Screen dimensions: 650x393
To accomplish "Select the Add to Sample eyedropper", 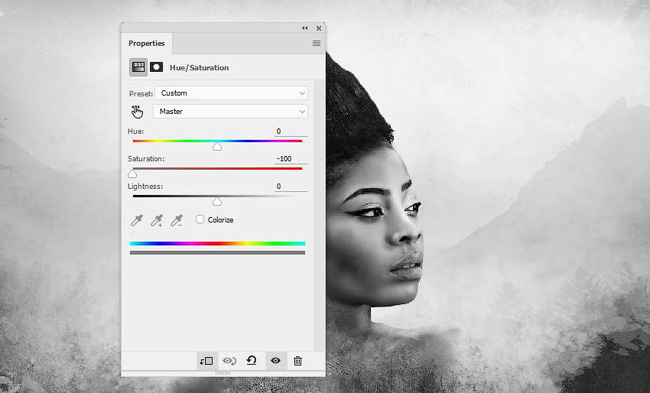I will [156, 220].
